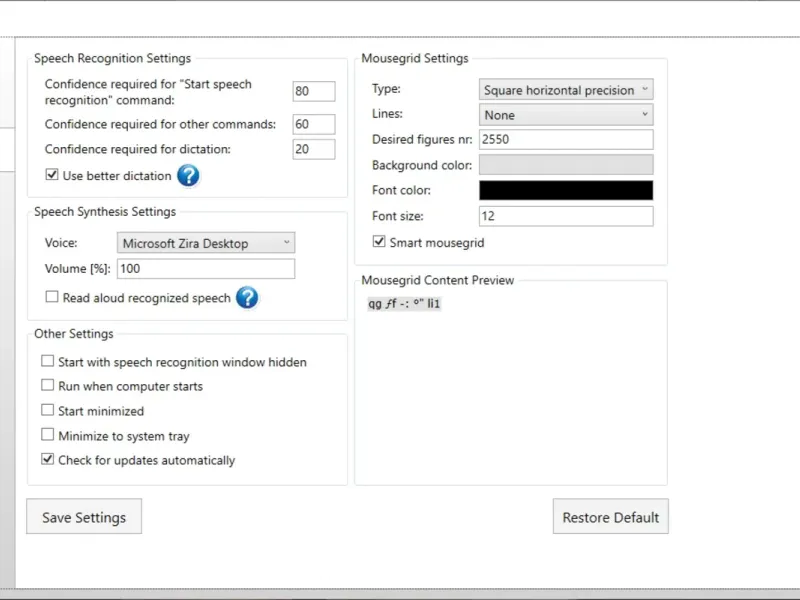Click the Save Settings button
The height and width of the screenshot is (600, 800).
tap(84, 517)
